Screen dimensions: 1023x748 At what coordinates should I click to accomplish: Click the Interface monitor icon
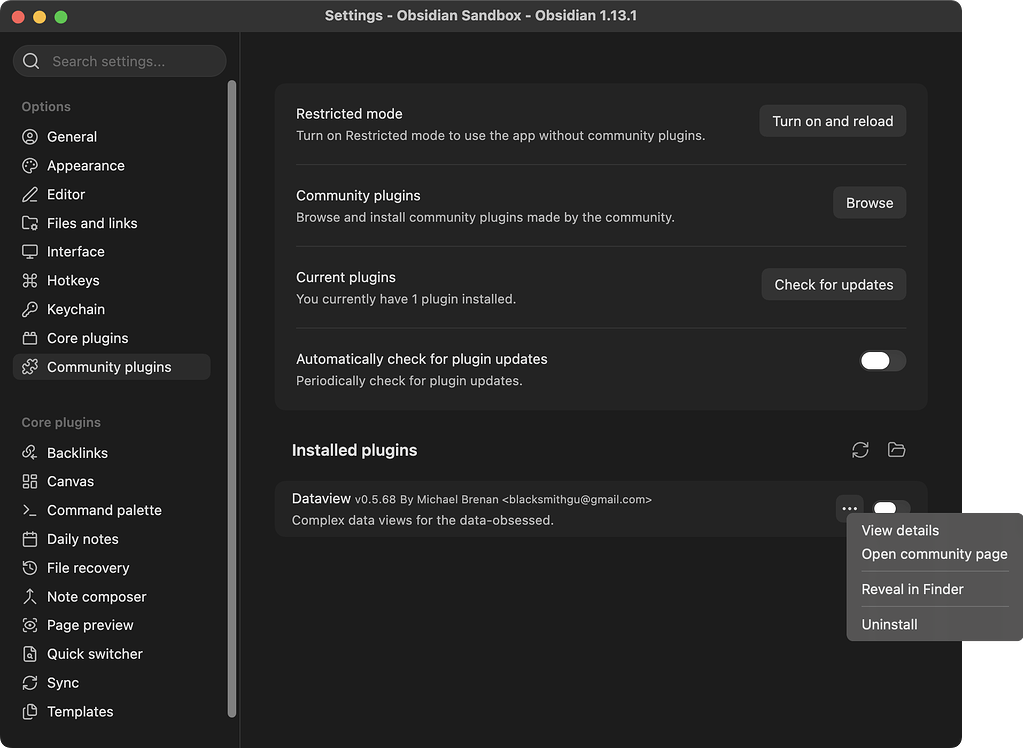pyautogui.click(x=30, y=252)
